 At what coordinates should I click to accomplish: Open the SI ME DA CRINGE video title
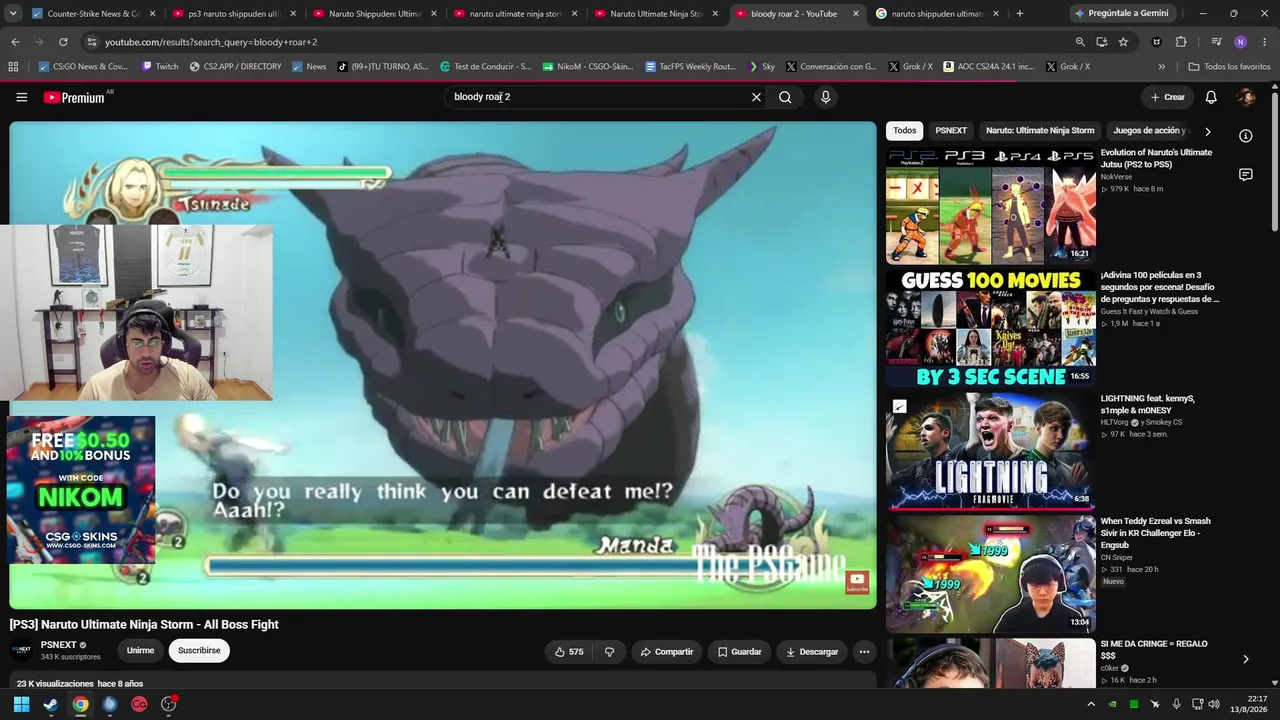pyautogui.click(x=1154, y=650)
